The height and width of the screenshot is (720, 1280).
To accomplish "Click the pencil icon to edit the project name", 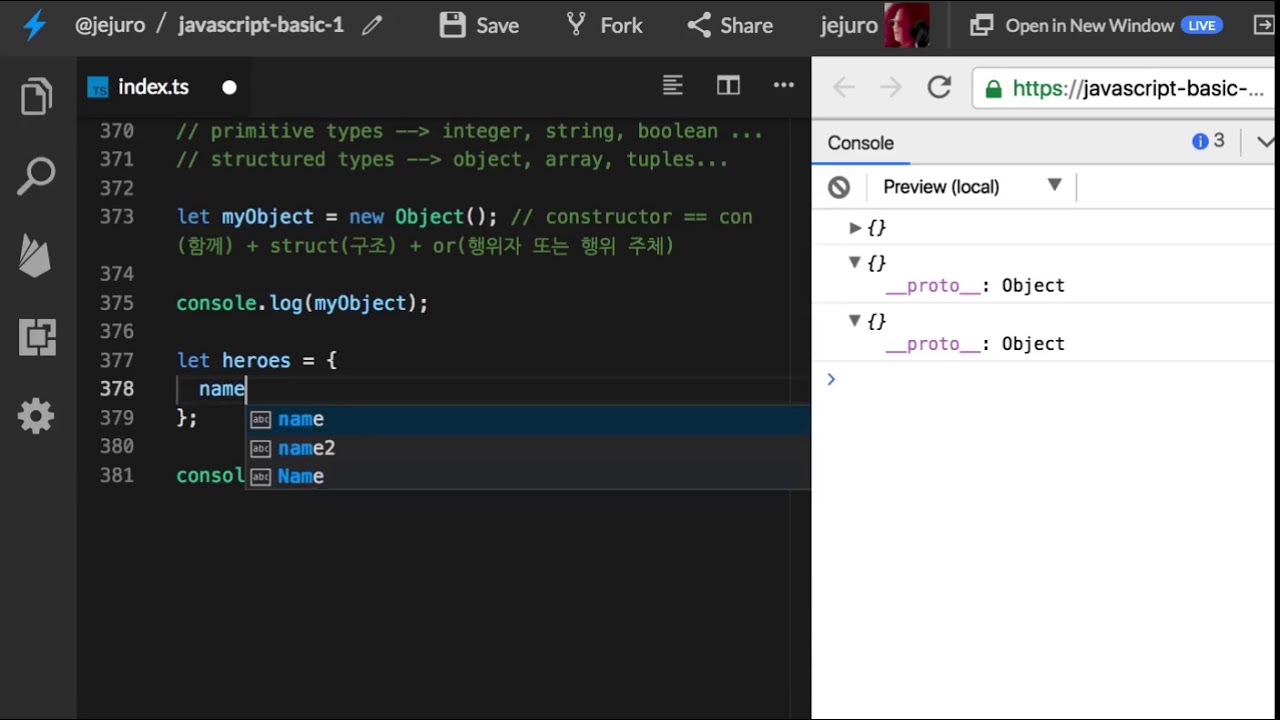I will tap(372, 26).
